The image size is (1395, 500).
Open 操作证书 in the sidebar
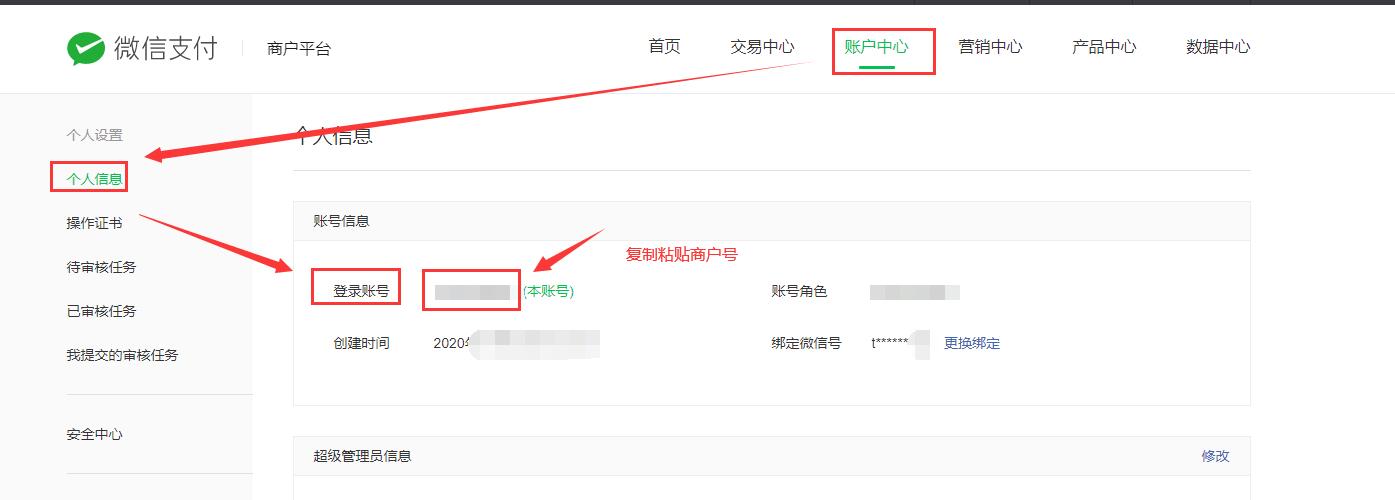tap(94, 223)
